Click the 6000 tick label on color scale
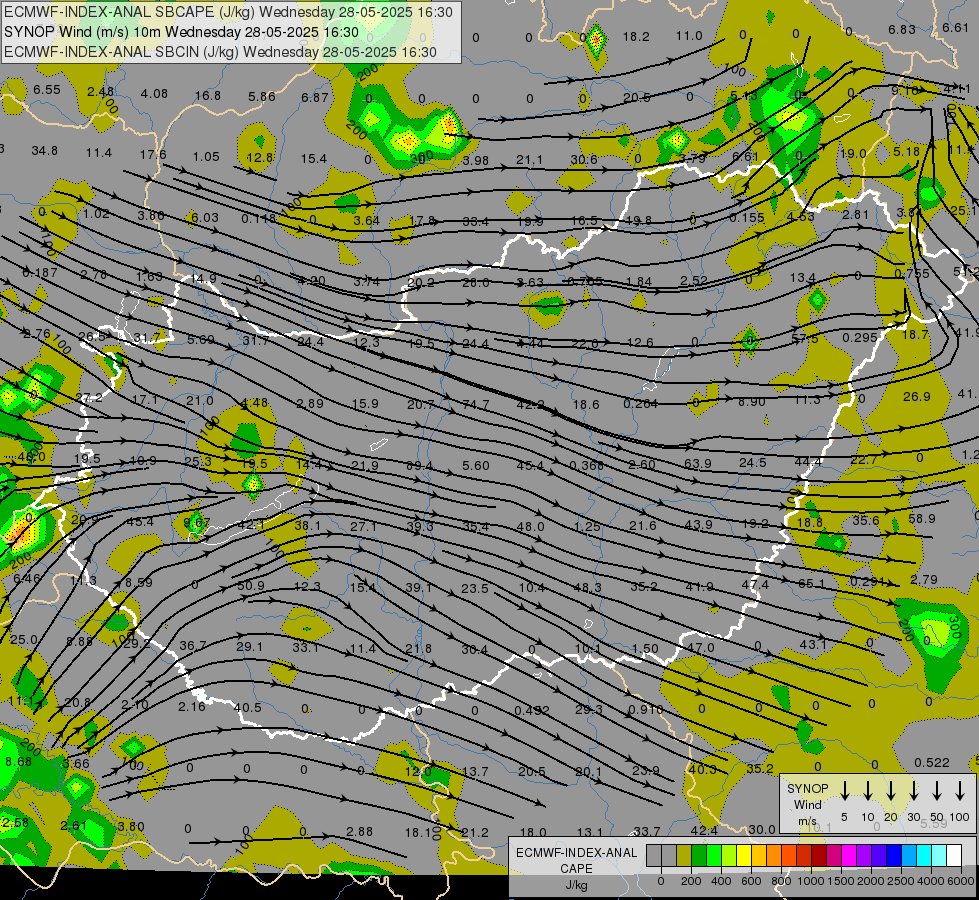The image size is (979, 900). pos(960,881)
